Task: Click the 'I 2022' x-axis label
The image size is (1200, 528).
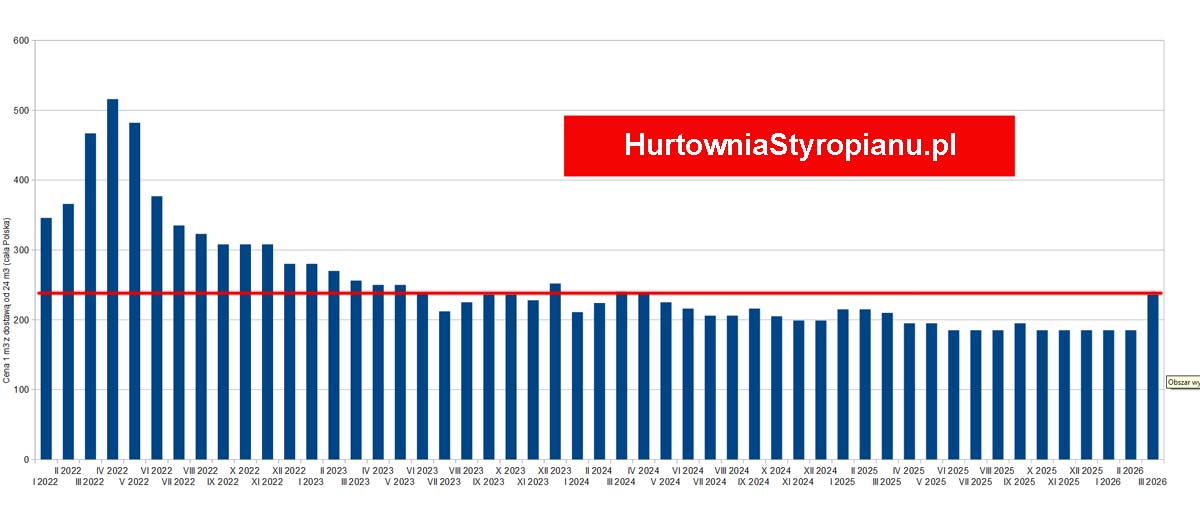Action: coord(45,482)
